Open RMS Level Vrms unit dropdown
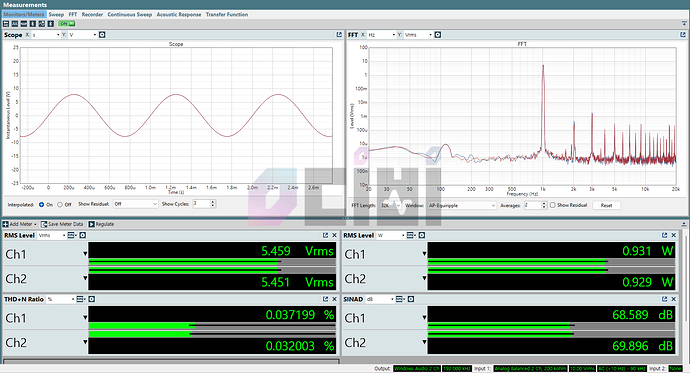690x373 pixels. 52,235
